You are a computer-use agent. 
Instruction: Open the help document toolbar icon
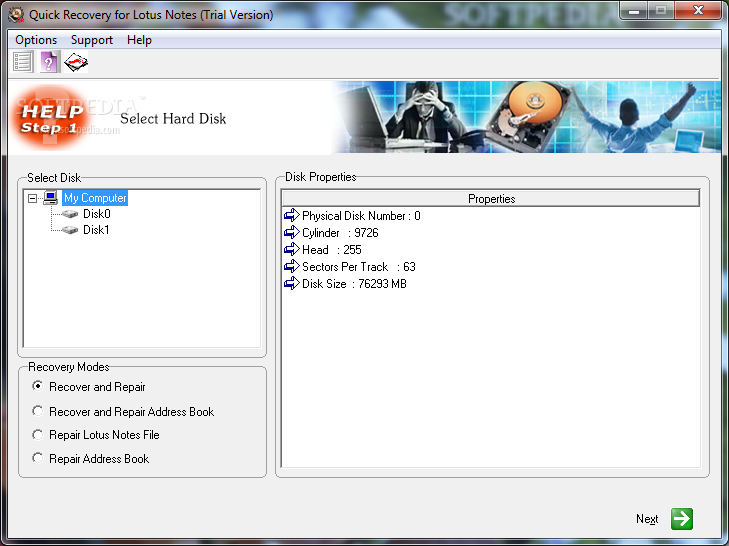point(49,62)
